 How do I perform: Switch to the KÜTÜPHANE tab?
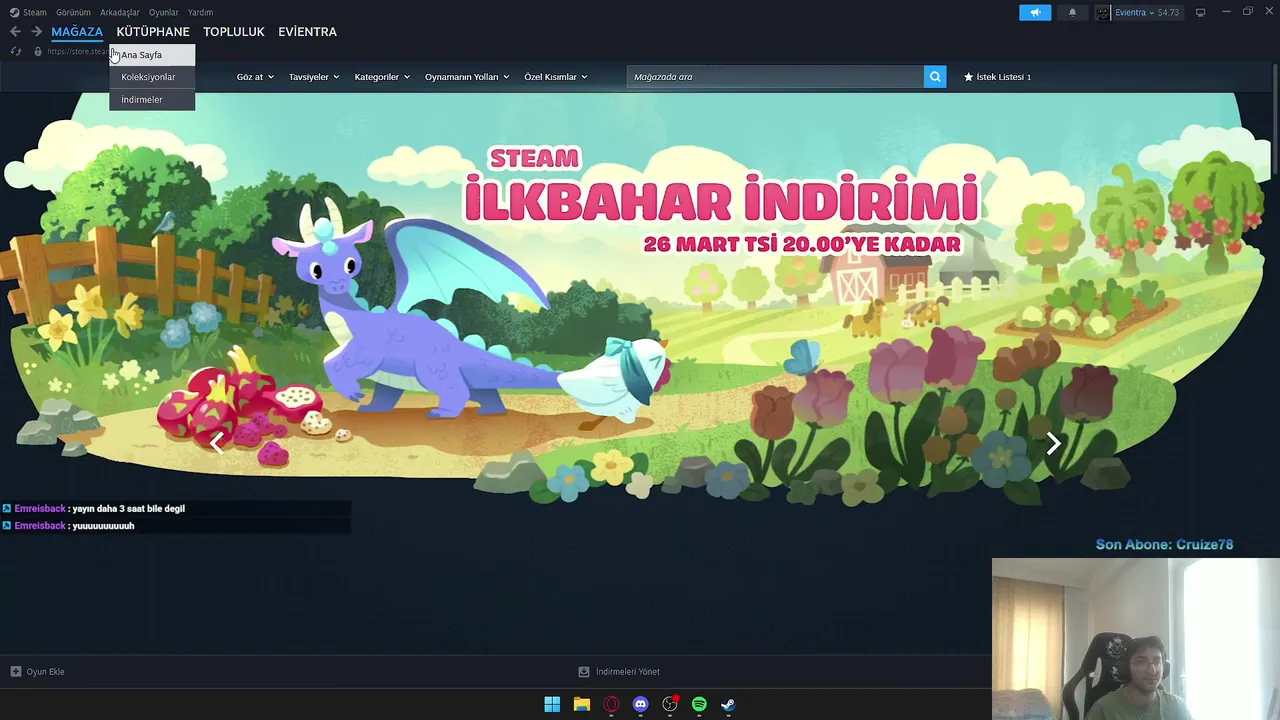(x=153, y=32)
